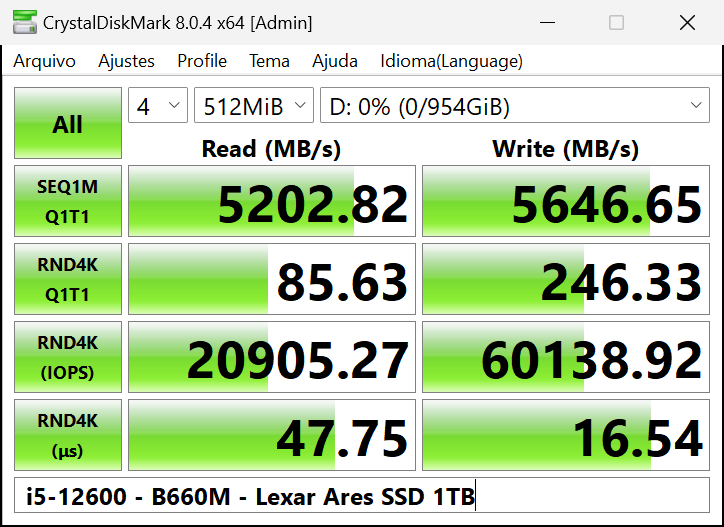Select the sequential write value 5646.65
Viewport: 724px width, 527px height.
click(x=566, y=201)
